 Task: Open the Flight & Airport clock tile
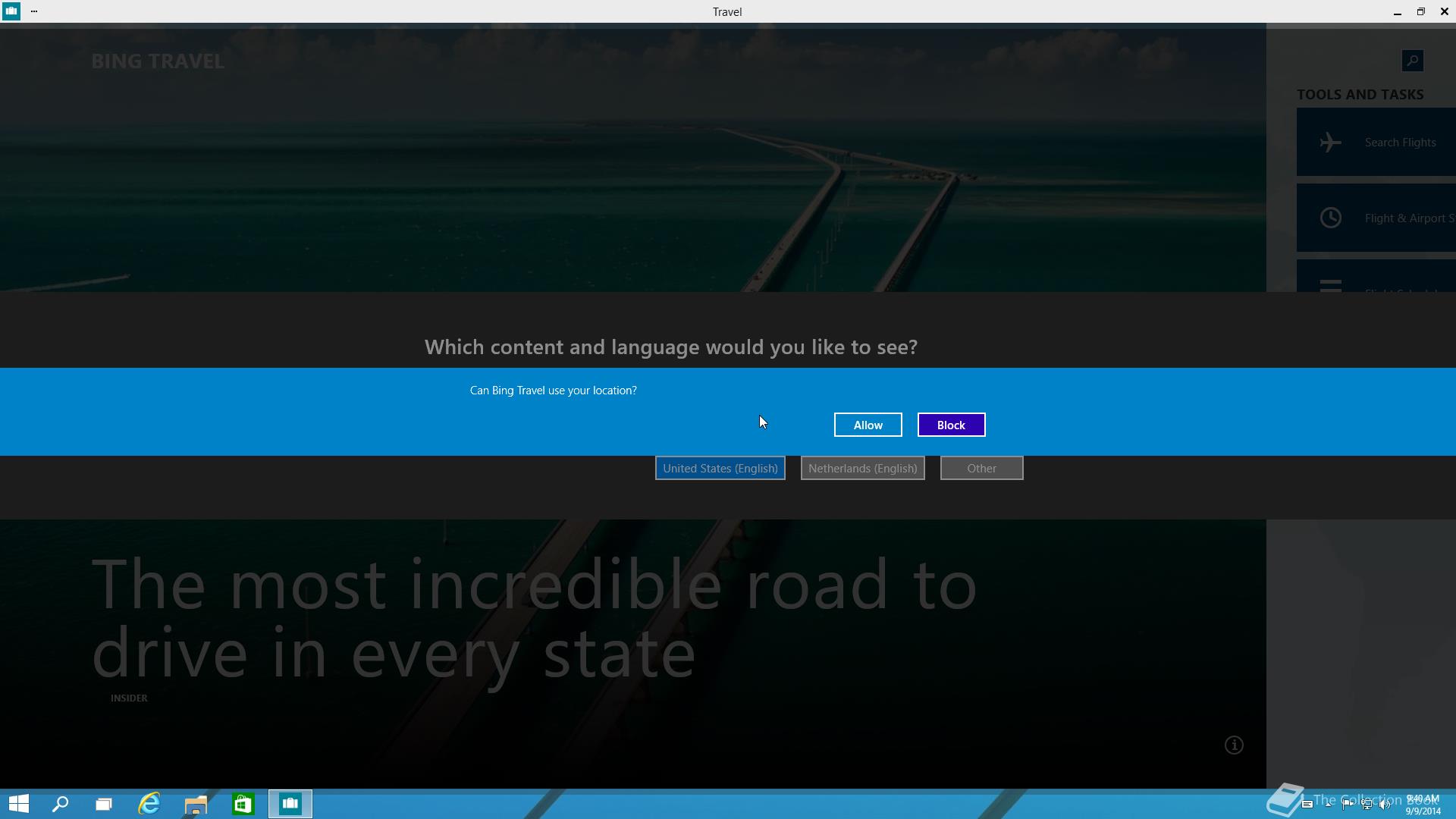(x=1376, y=218)
